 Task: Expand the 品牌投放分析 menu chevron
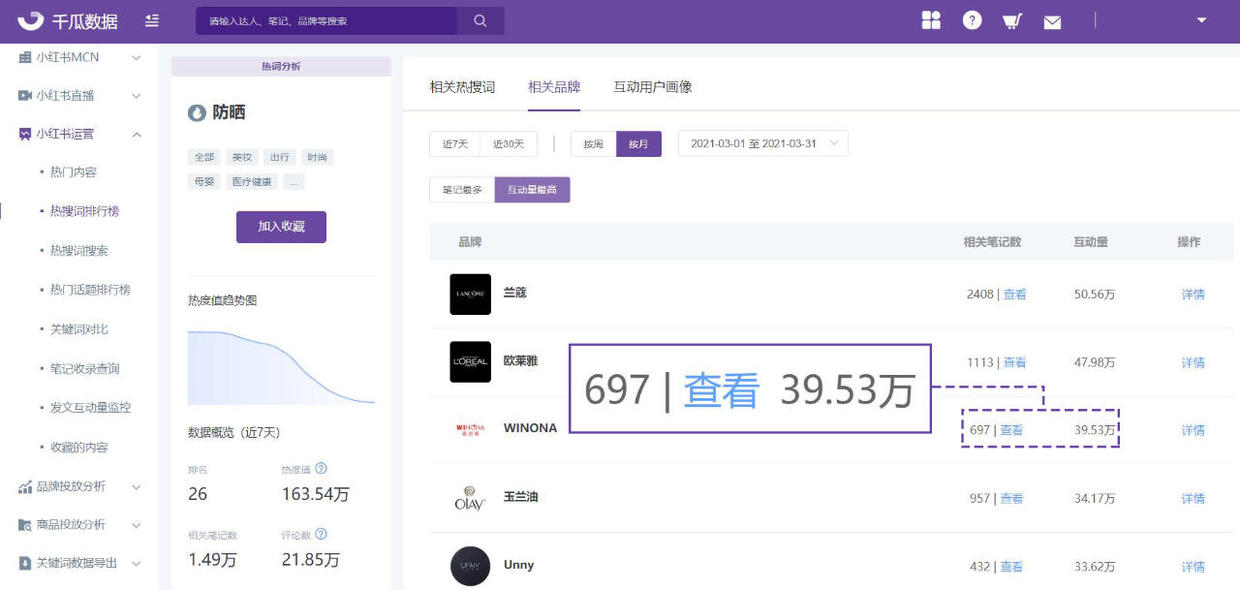pyautogui.click(x=137, y=487)
